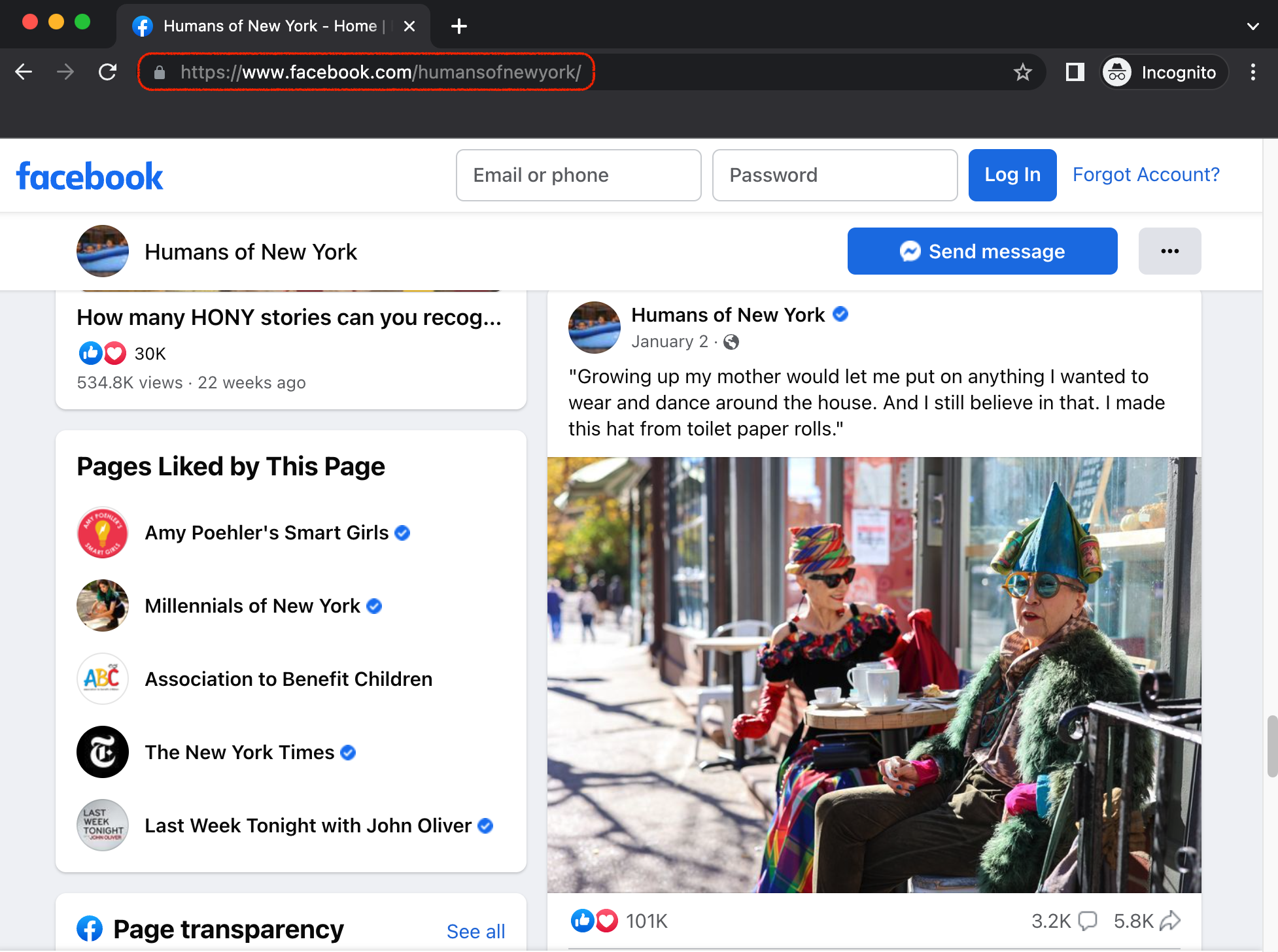This screenshot has width=1278, height=952.
Task: Open the tab search chevron at top right
Action: (x=1253, y=26)
